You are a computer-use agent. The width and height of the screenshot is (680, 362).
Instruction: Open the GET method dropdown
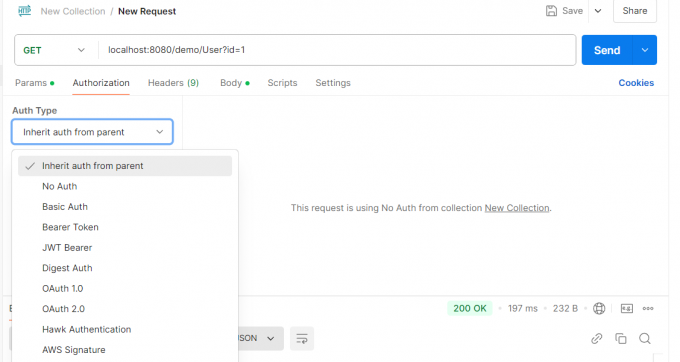(54, 50)
